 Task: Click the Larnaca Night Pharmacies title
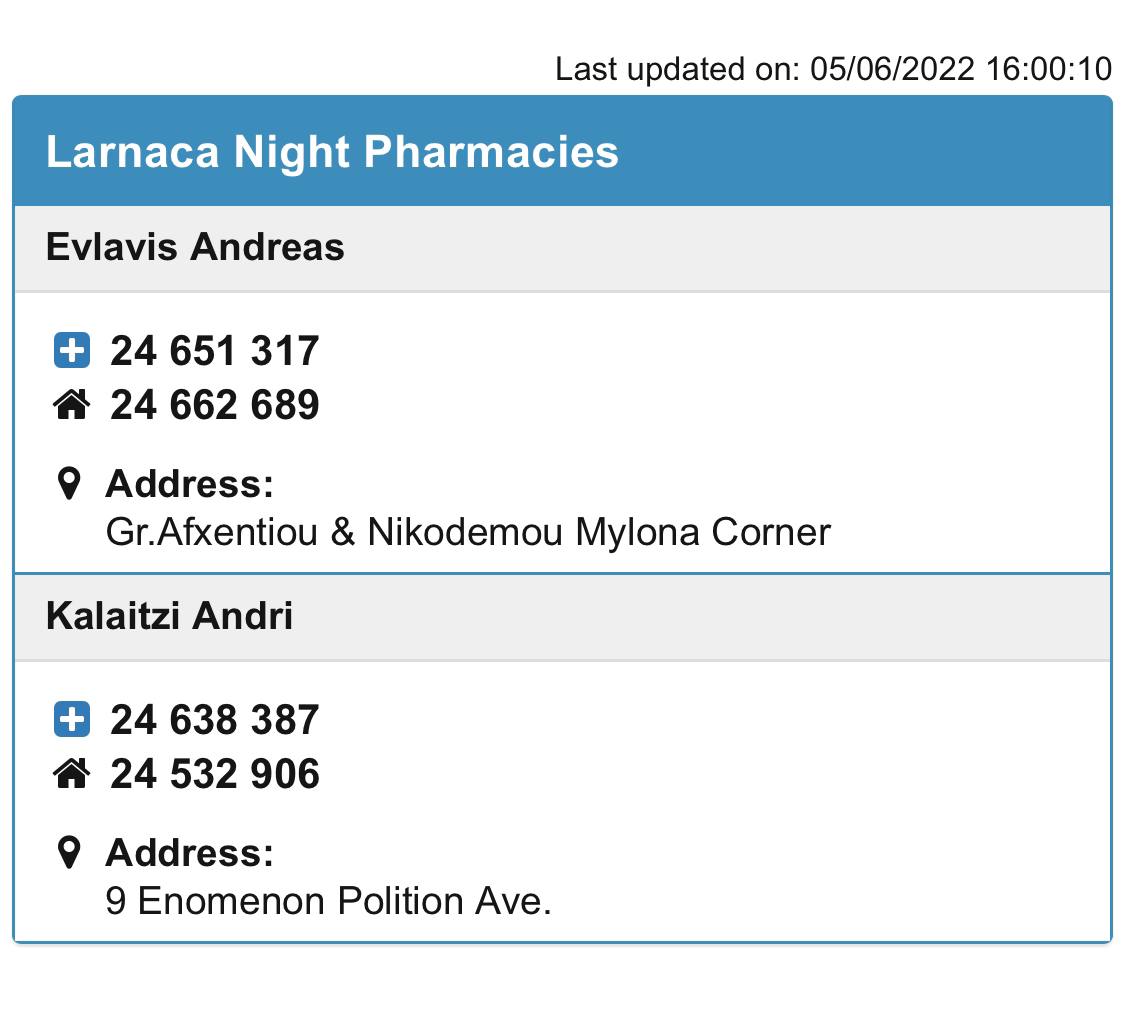(x=332, y=152)
